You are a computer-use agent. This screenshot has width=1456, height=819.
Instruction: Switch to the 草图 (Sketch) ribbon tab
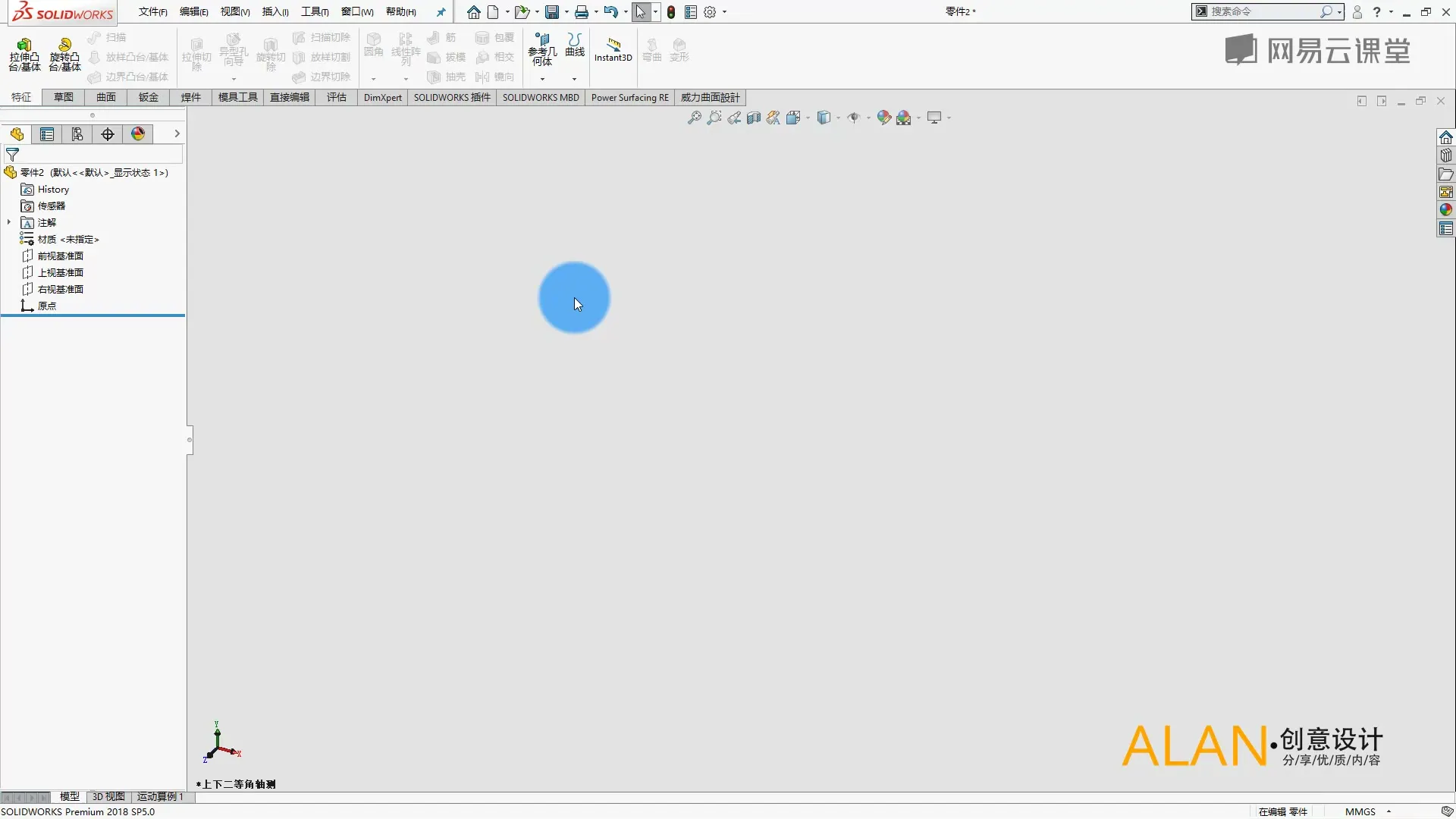[64, 97]
